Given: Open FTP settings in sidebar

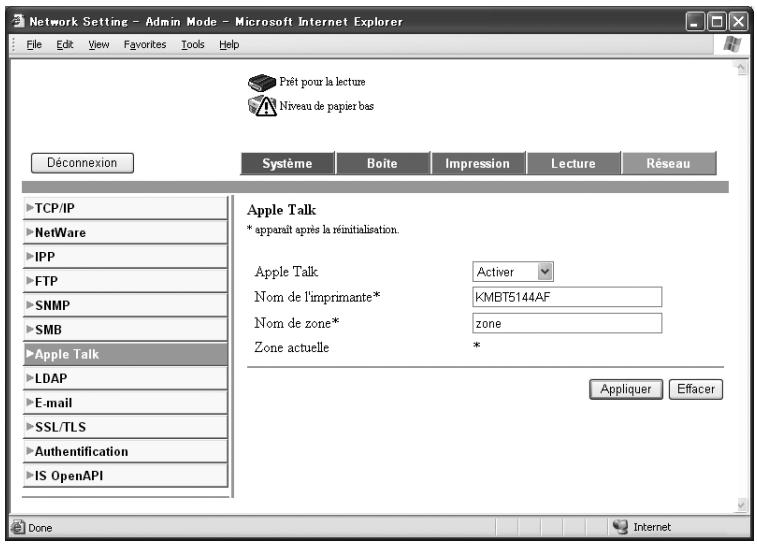Looking at the screenshot, I should coord(125,281).
